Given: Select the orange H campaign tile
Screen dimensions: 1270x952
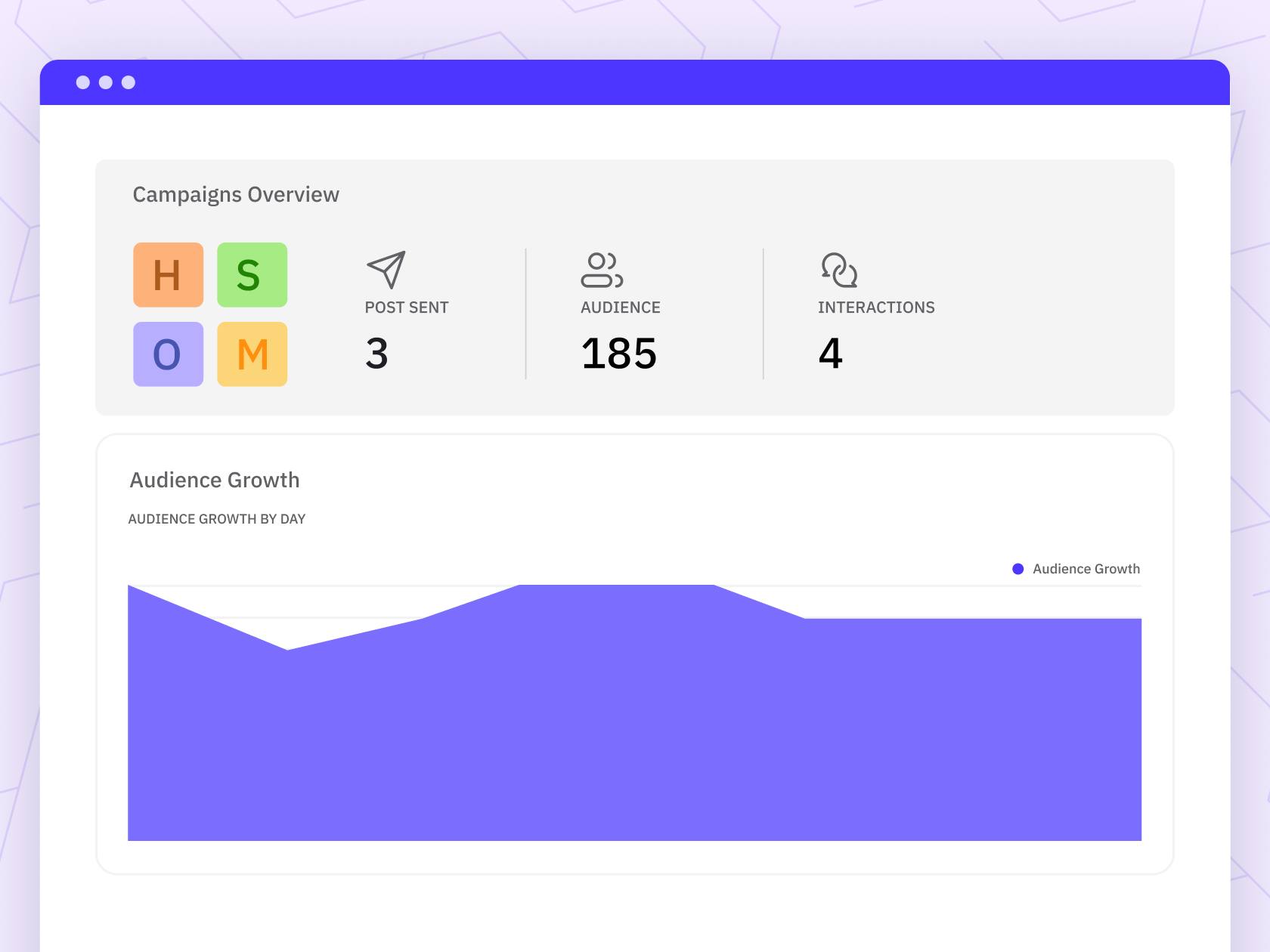Looking at the screenshot, I should point(168,275).
